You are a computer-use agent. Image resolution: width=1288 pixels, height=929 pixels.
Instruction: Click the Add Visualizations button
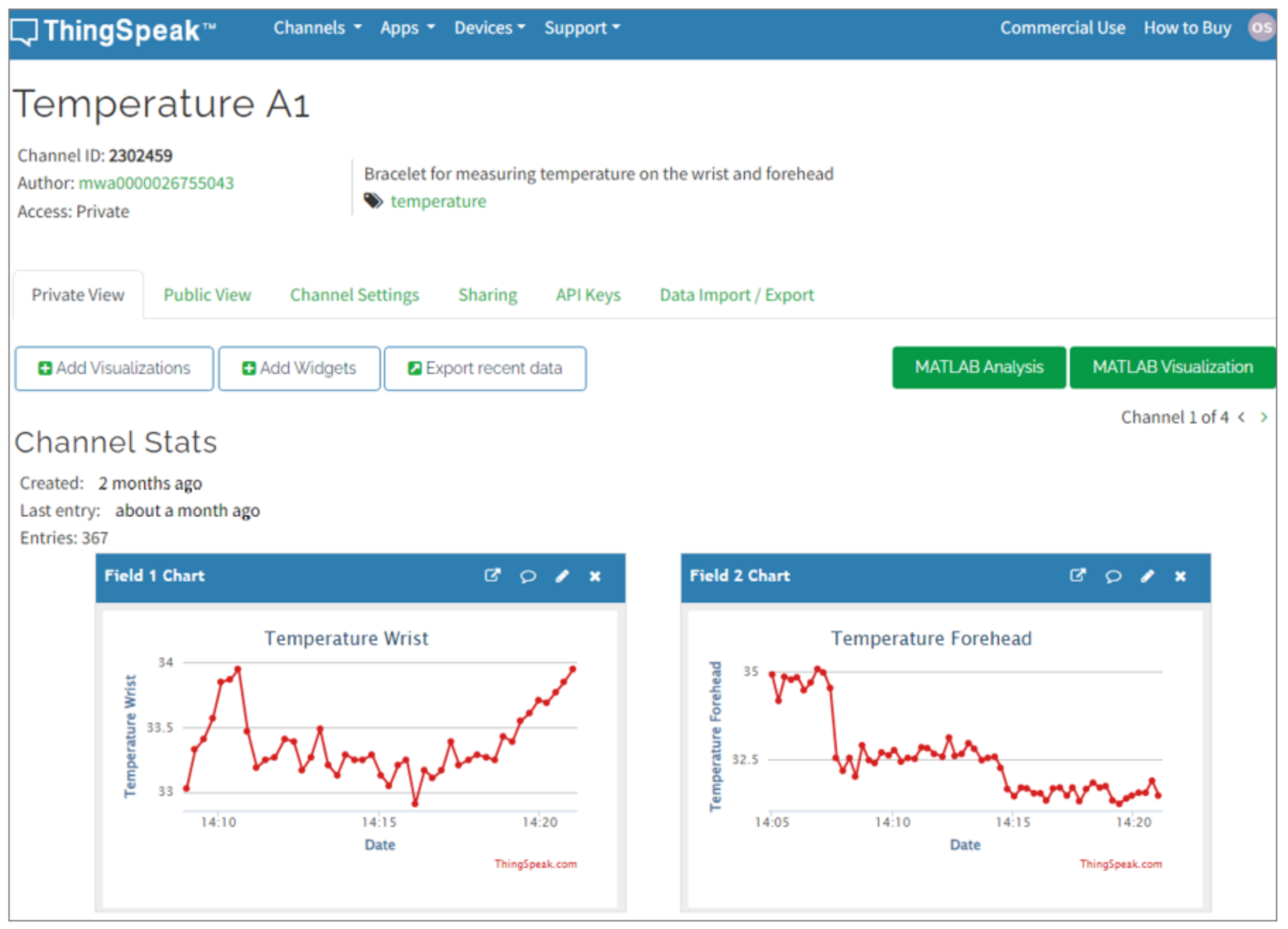click(x=114, y=368)
